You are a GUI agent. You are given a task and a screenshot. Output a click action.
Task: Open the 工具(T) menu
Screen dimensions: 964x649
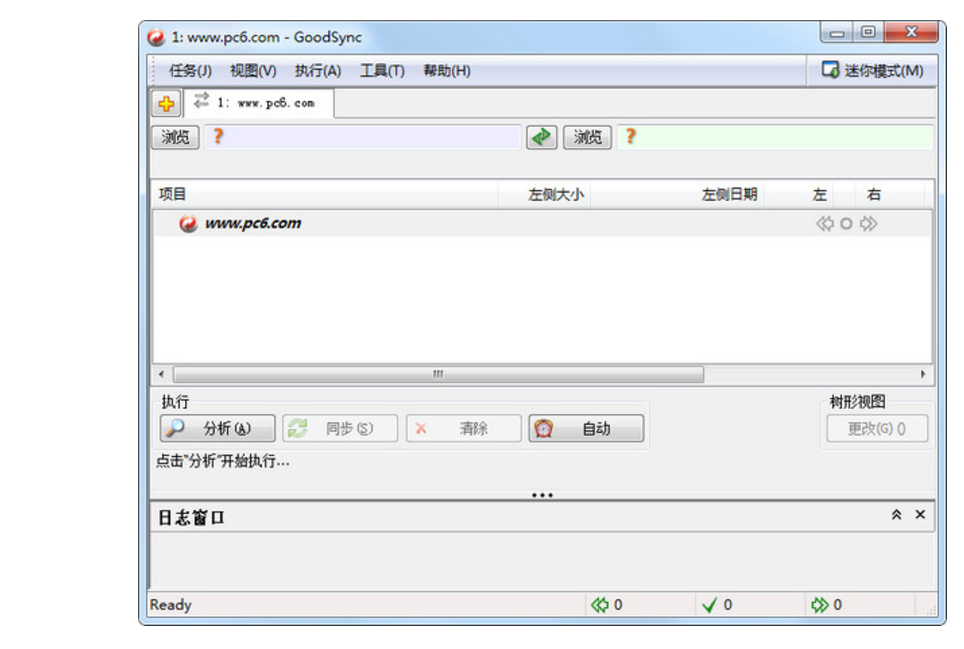pyautogui.click(x=382, y=71)
